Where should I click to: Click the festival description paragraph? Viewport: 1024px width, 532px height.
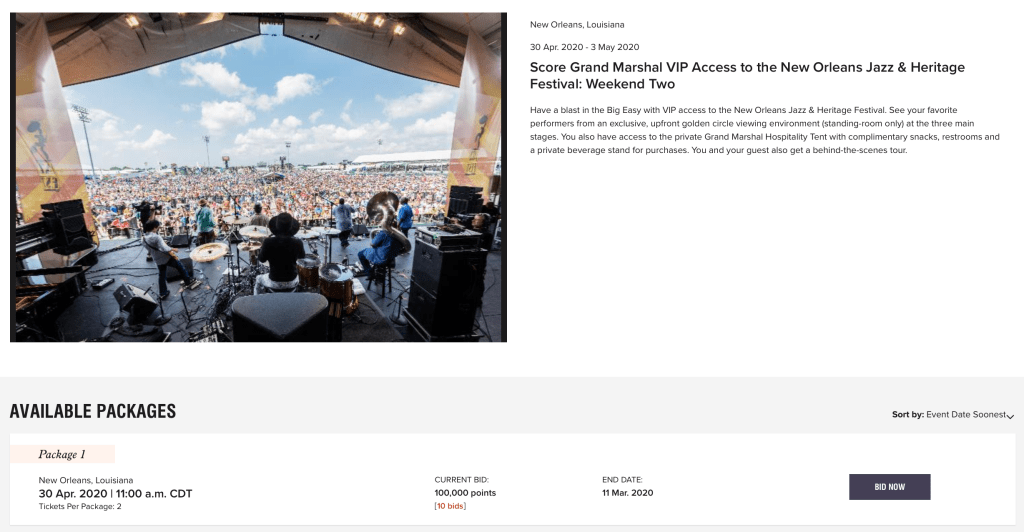[765, 130]
